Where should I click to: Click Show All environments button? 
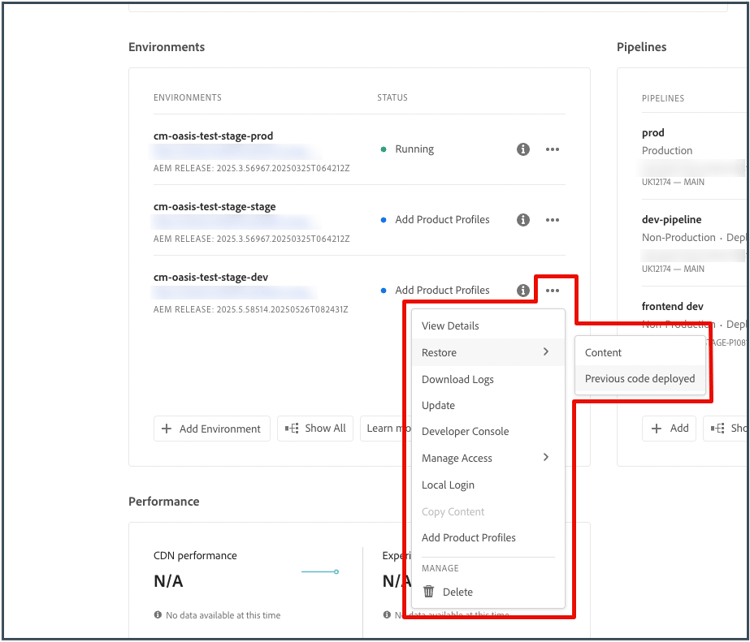[315, 429]
